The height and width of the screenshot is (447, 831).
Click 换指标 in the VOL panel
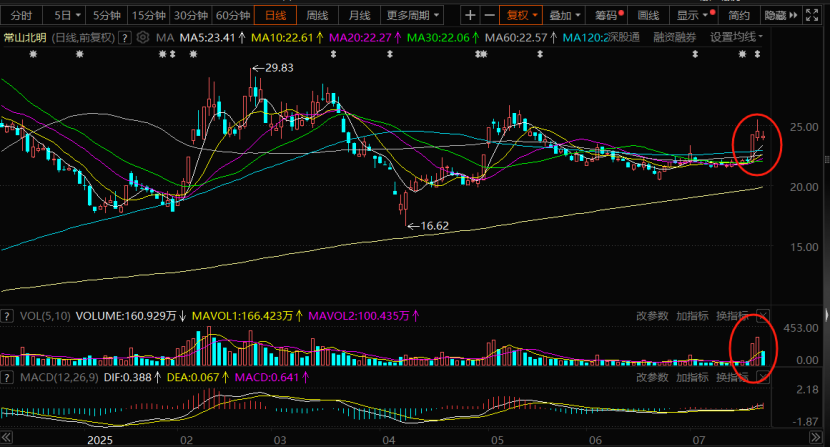point(732,316)
